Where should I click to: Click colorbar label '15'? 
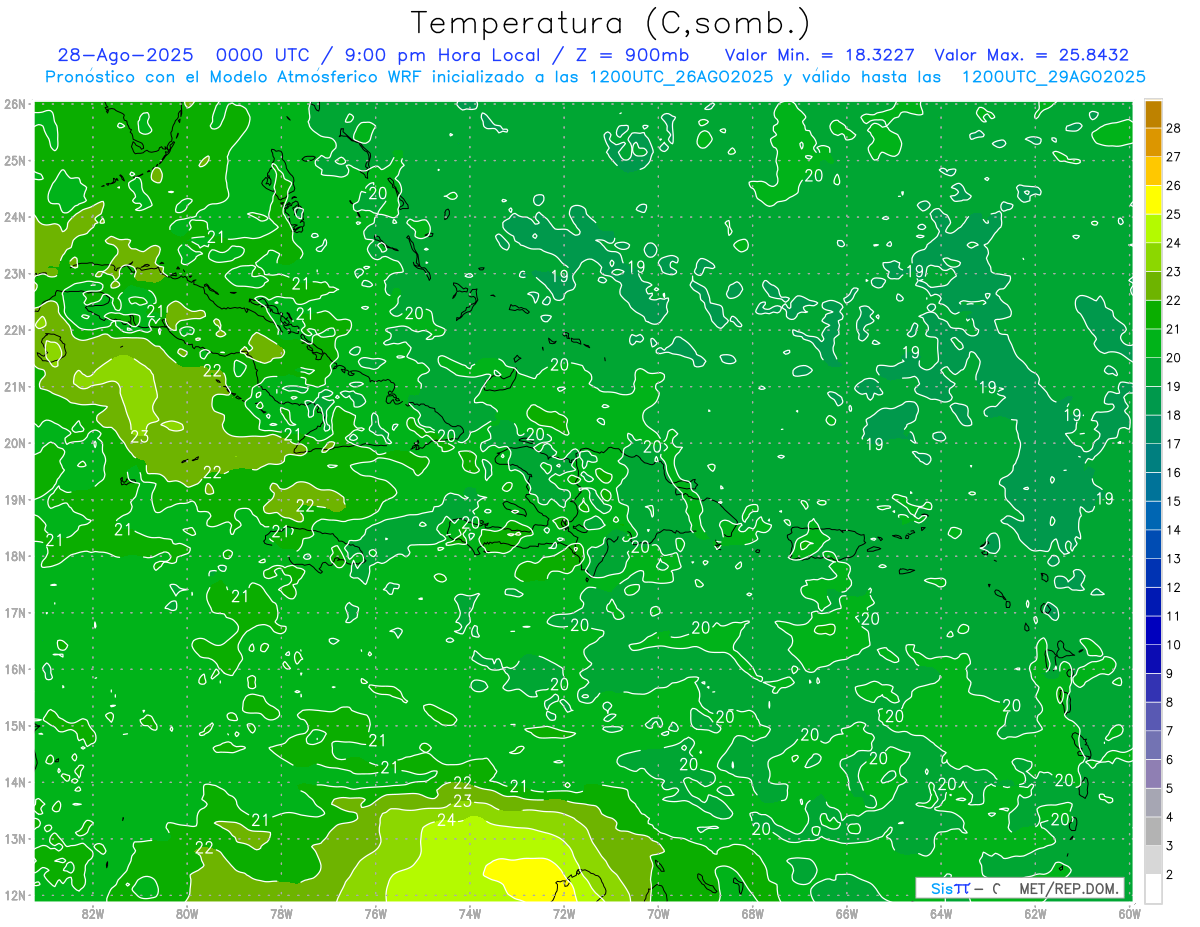(x=1174, y=501)
